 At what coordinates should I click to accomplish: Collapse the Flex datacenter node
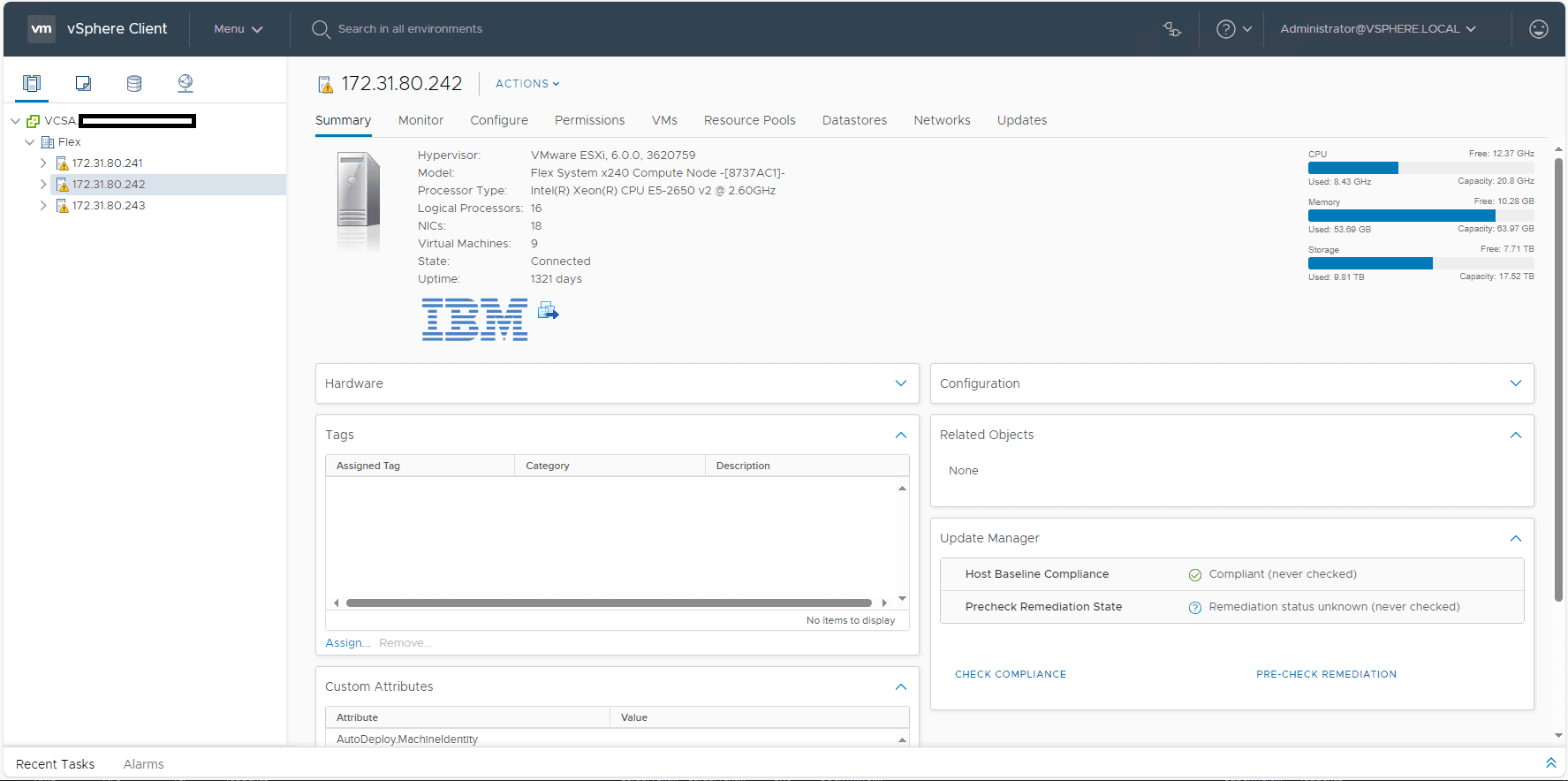tap(30, 142)
